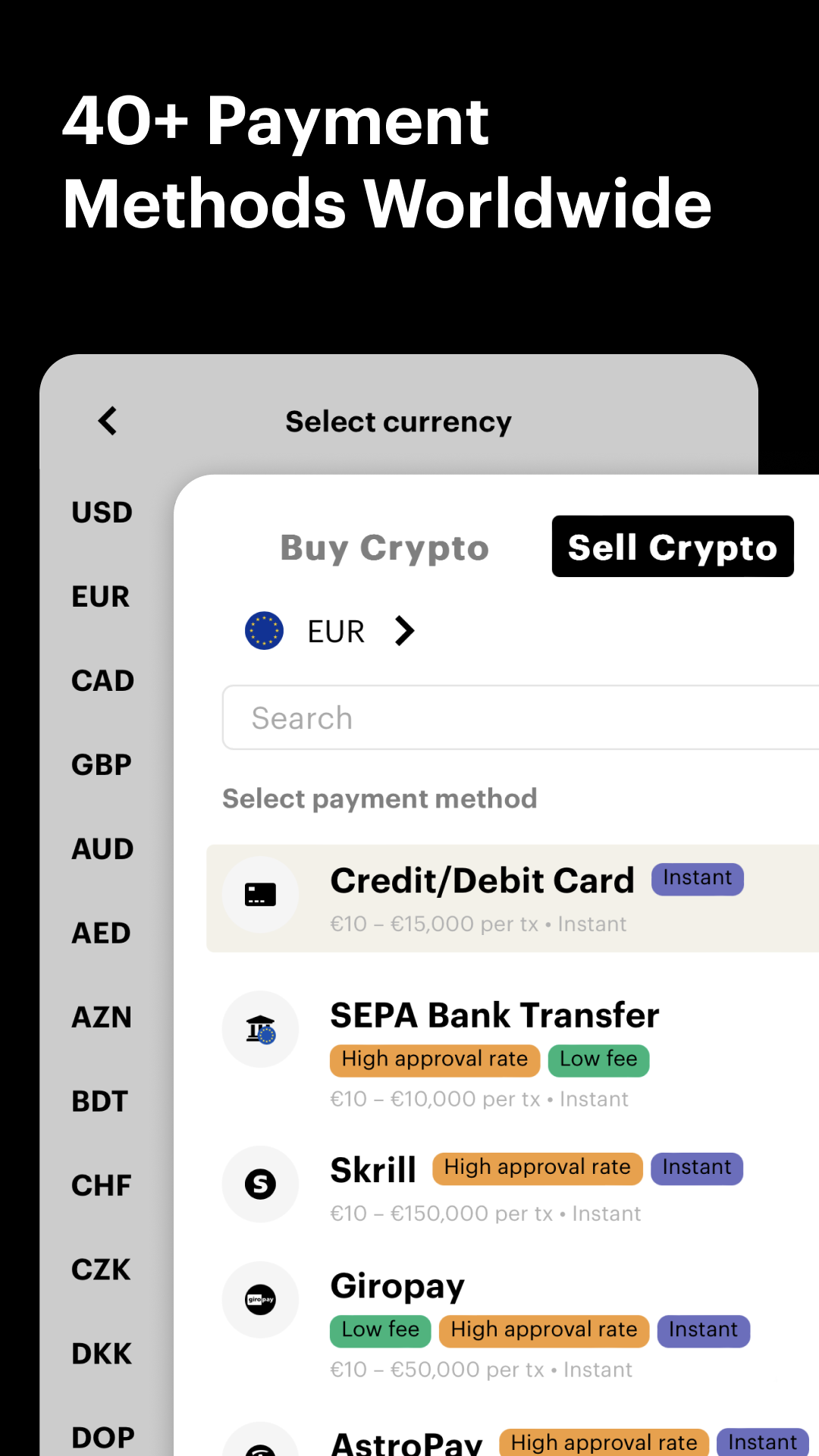Viewport: 819px width, 1456px height.
Task: Tap the Instant badge on Credit/Debit Card
Action: click(697, 879)
